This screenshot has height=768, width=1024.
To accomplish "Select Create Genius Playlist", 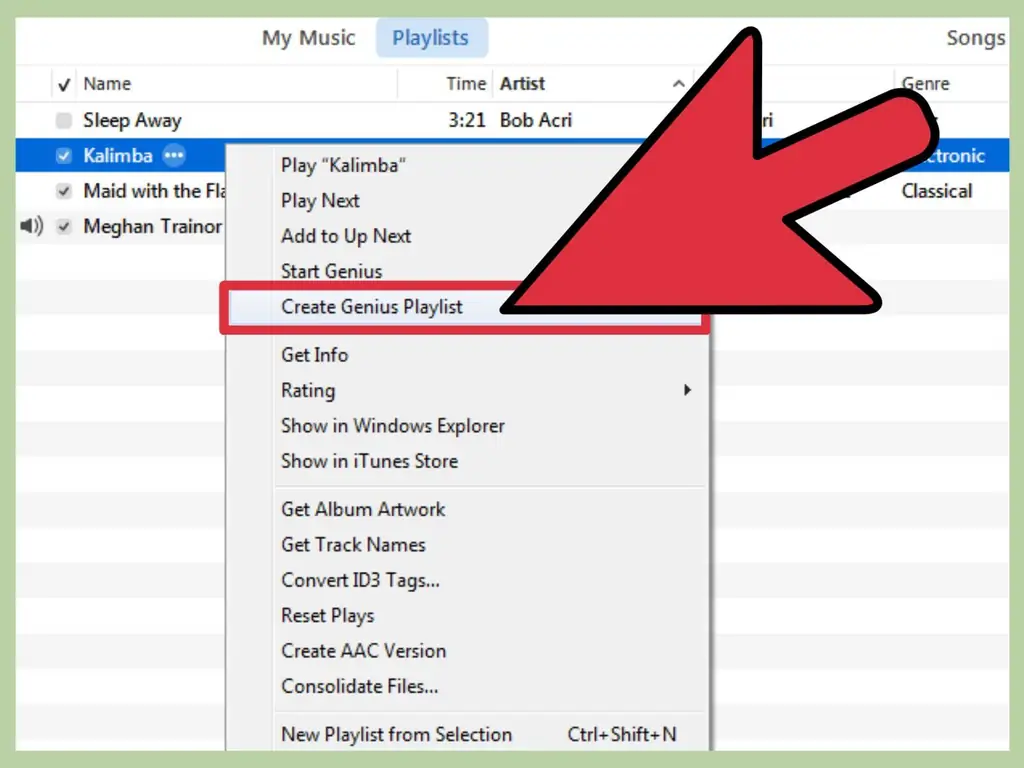I will 372,307.
